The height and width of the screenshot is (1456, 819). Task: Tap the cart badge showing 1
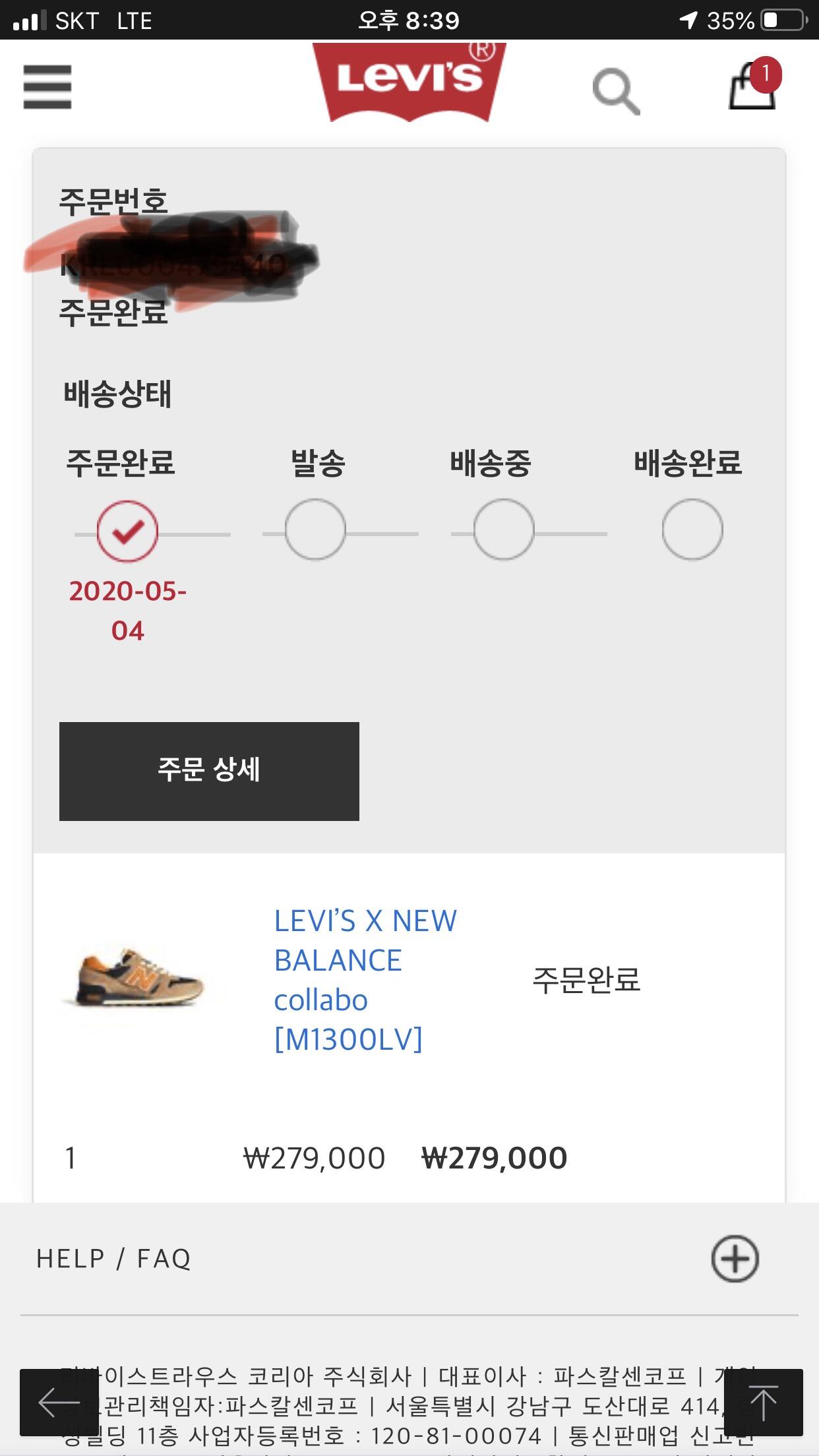[766, 73]
